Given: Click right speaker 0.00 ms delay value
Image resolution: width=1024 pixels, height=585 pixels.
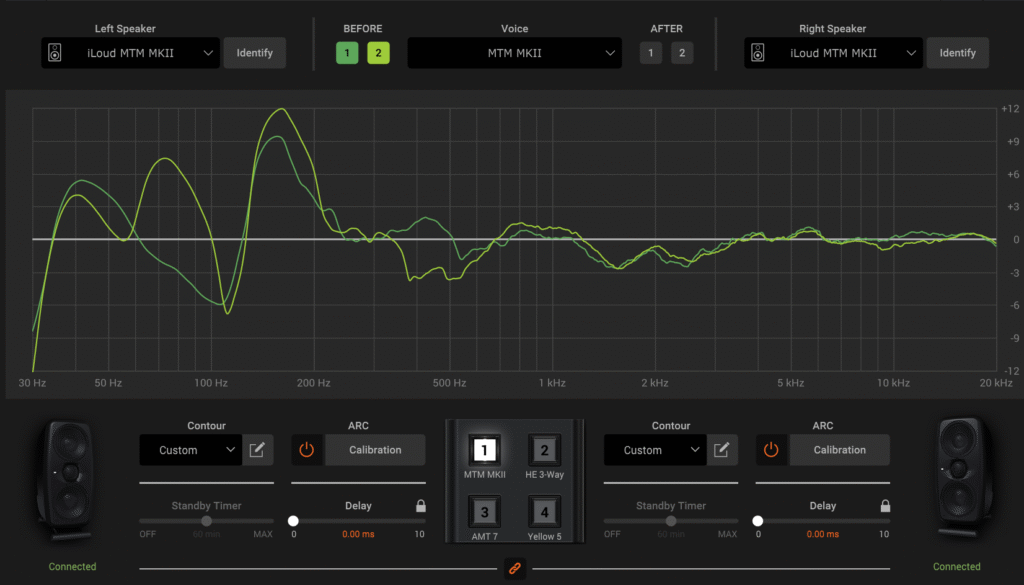Looking at the screenshot, I should tap(822, 534).
